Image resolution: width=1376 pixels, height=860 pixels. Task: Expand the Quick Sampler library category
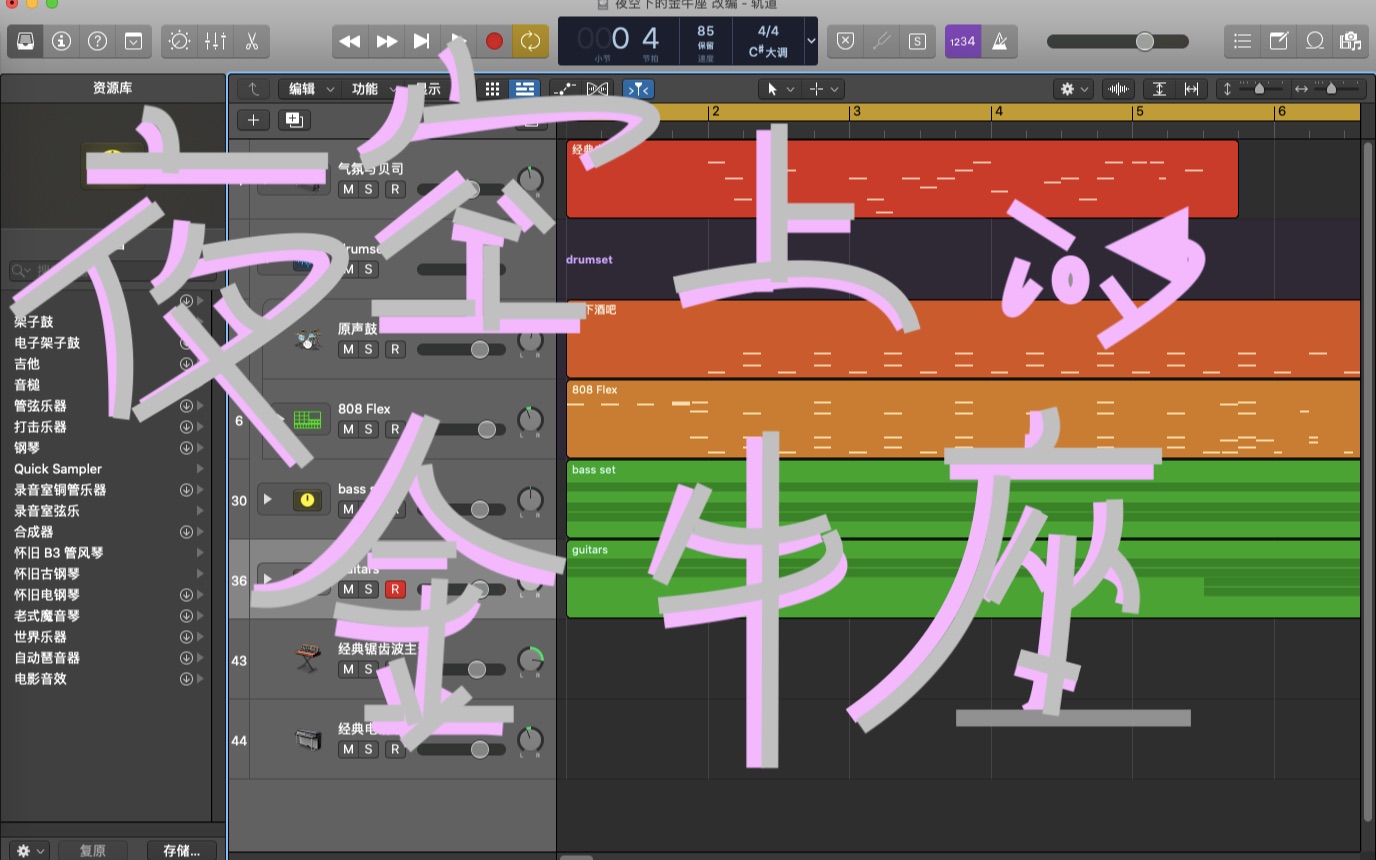(200, 469)
